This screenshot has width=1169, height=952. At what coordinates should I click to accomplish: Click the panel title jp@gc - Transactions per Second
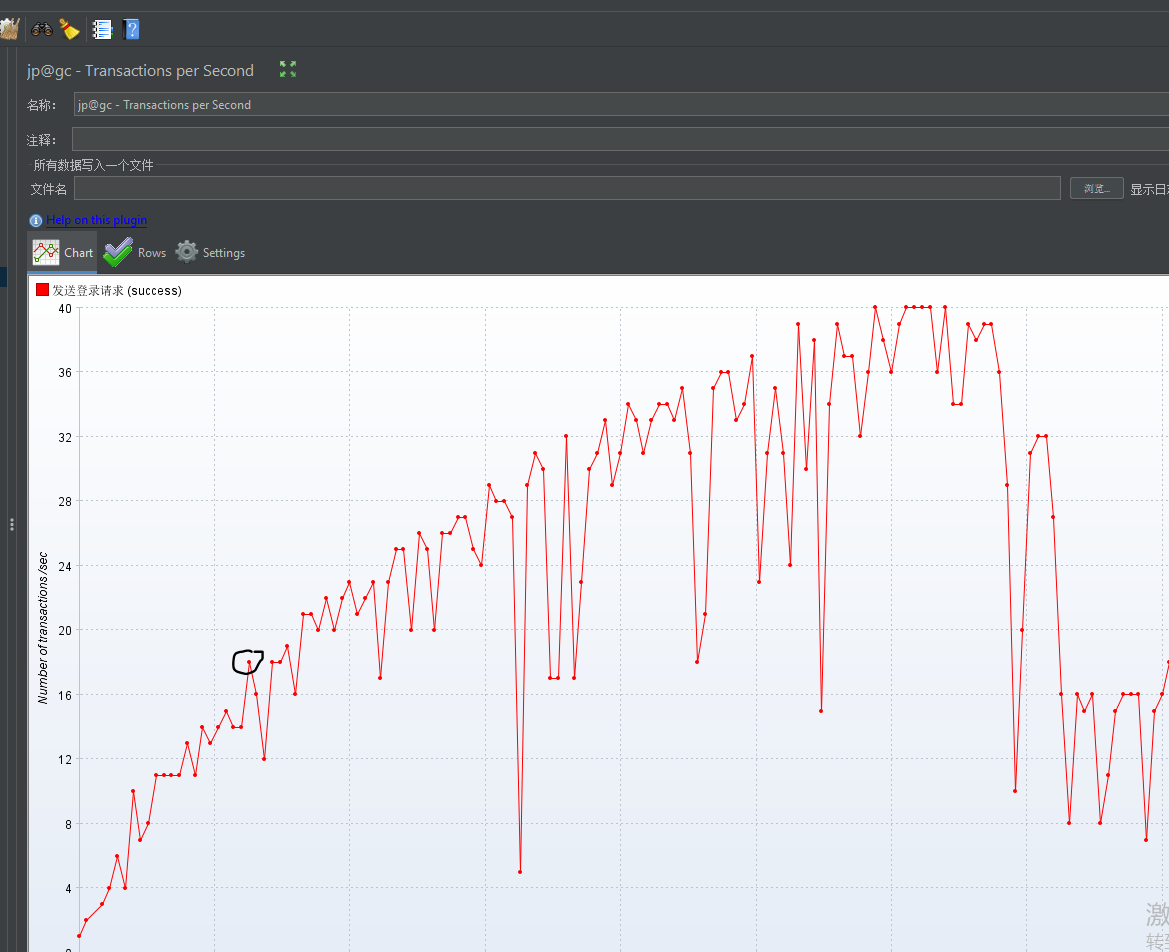(140, 71)
